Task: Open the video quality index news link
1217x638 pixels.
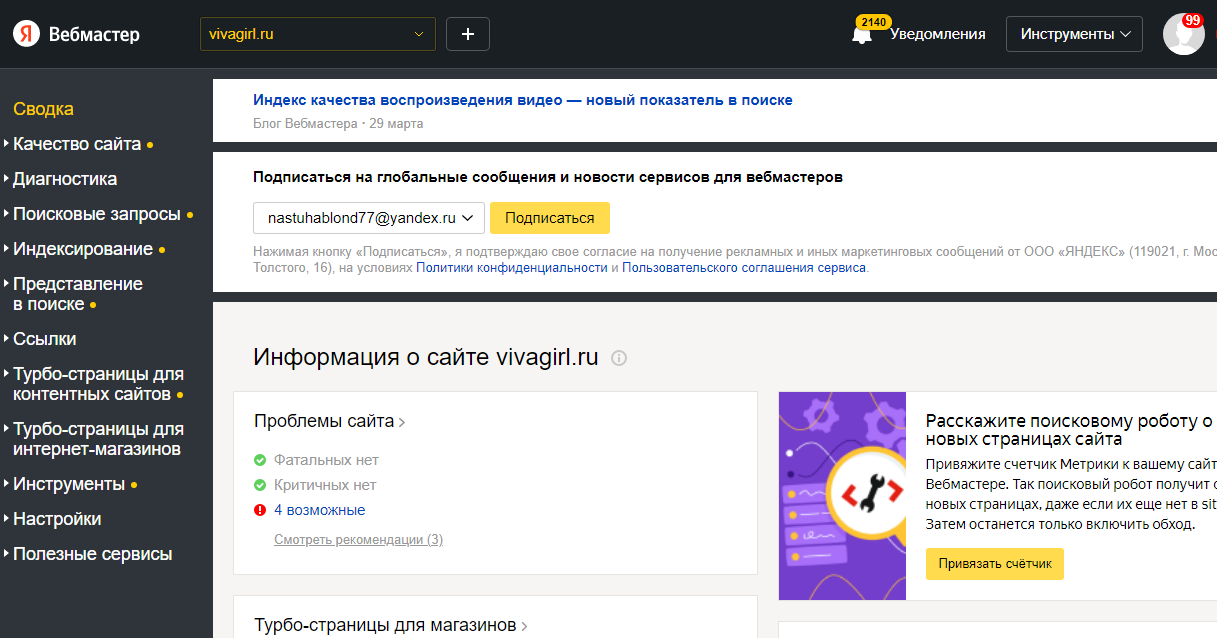Action: [x=523, y=100]
